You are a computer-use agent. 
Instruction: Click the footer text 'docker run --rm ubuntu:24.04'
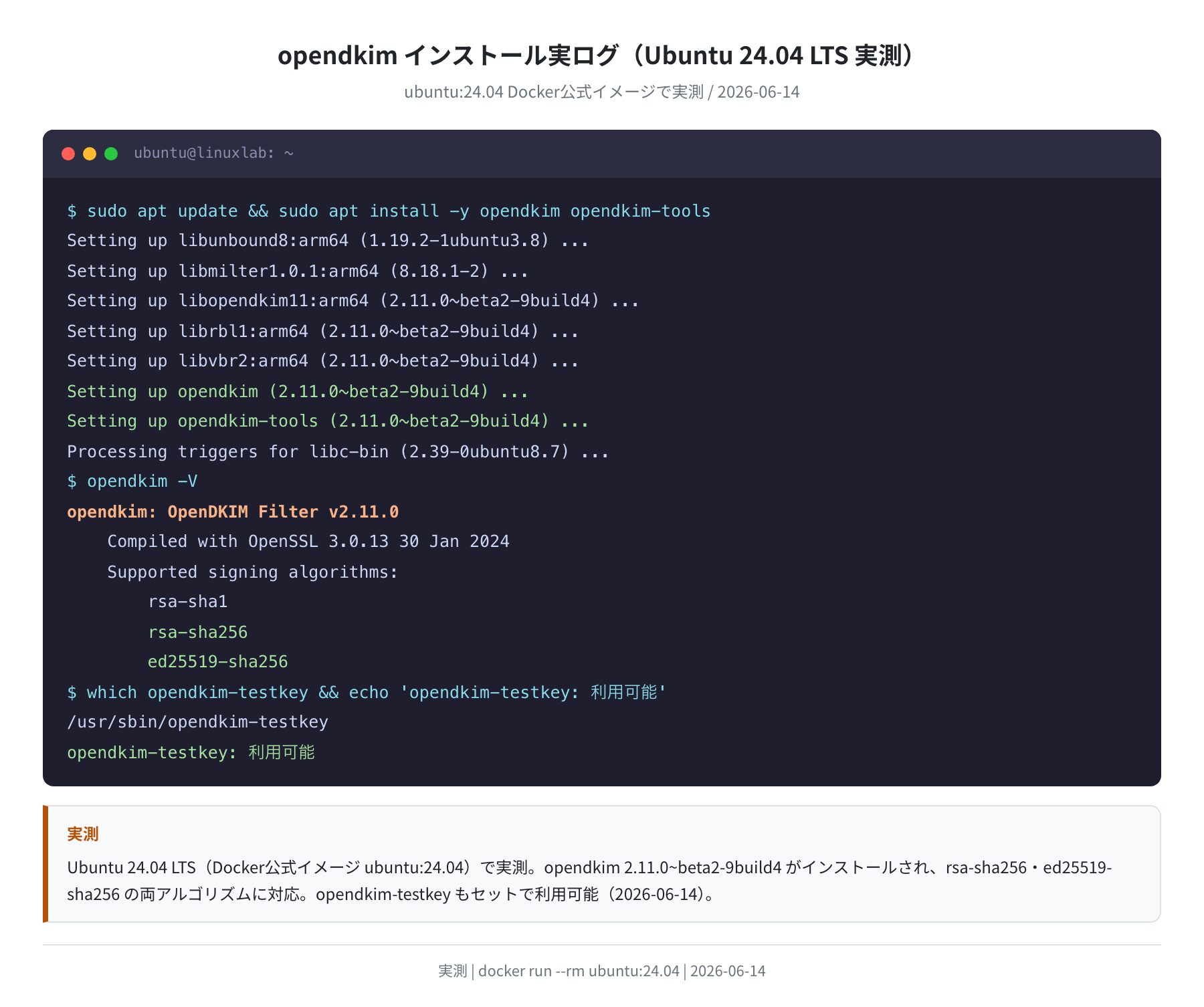coord(579,971)
